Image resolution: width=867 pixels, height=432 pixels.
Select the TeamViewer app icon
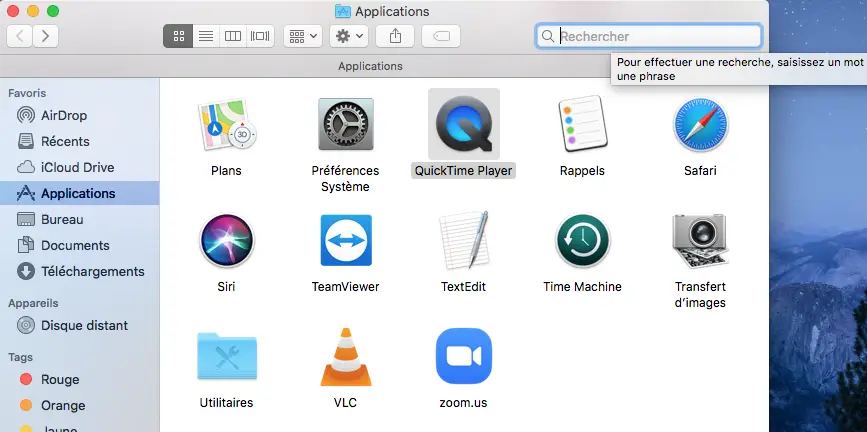coord(346,241)
